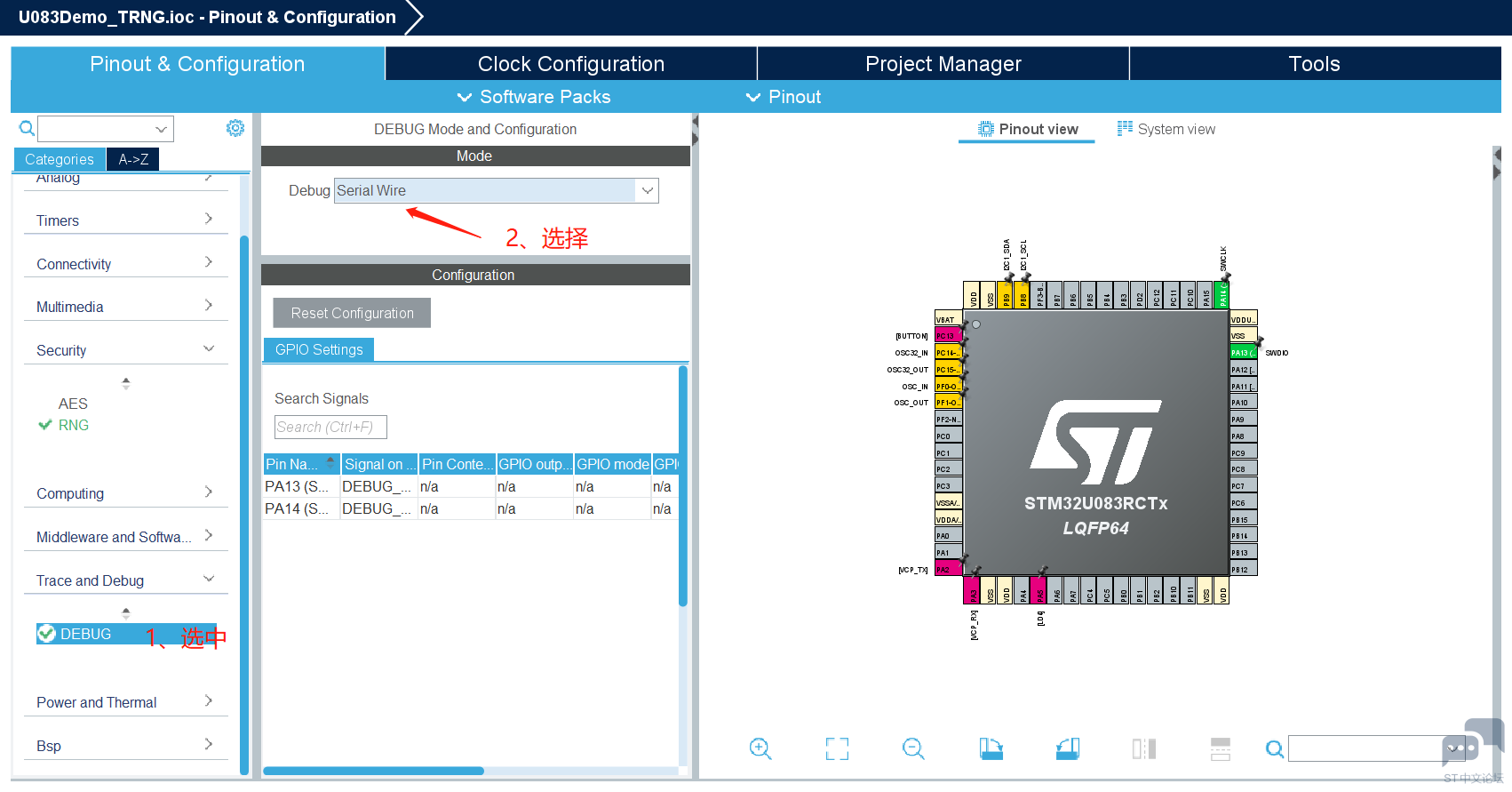Click the vertical split view icon

1144,748
